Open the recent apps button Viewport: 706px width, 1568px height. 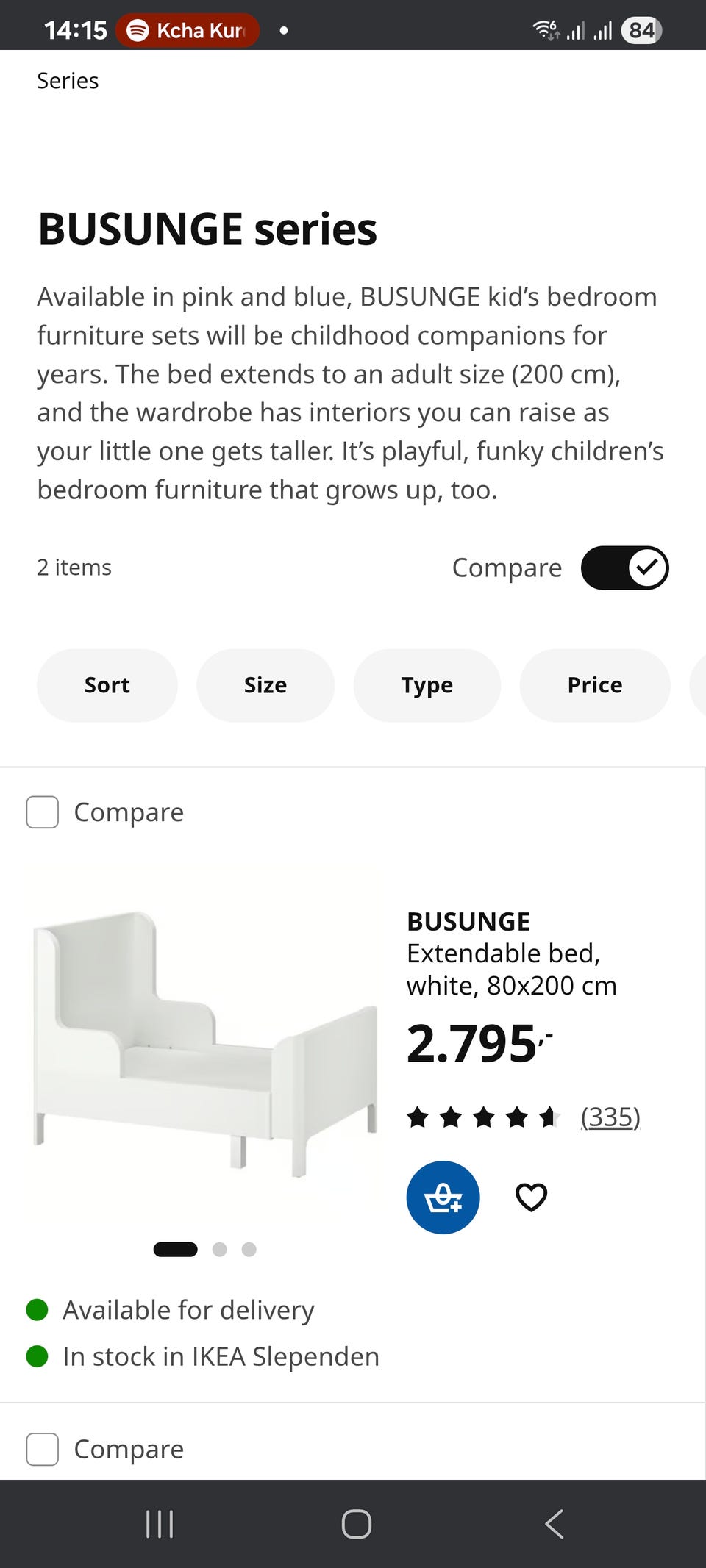tap(160, 1524)
